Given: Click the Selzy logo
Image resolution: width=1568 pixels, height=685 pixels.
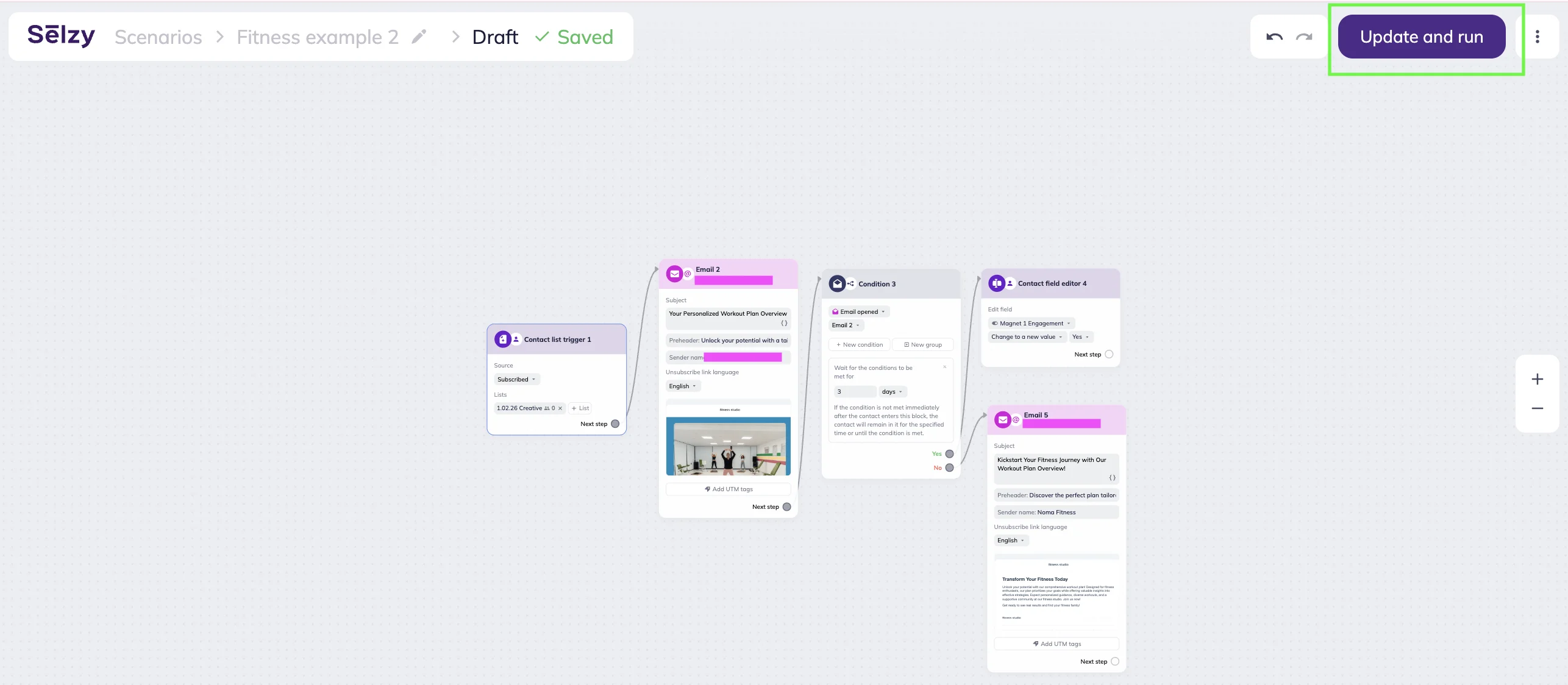Looking at the screenshot, I should coord(61,36).
